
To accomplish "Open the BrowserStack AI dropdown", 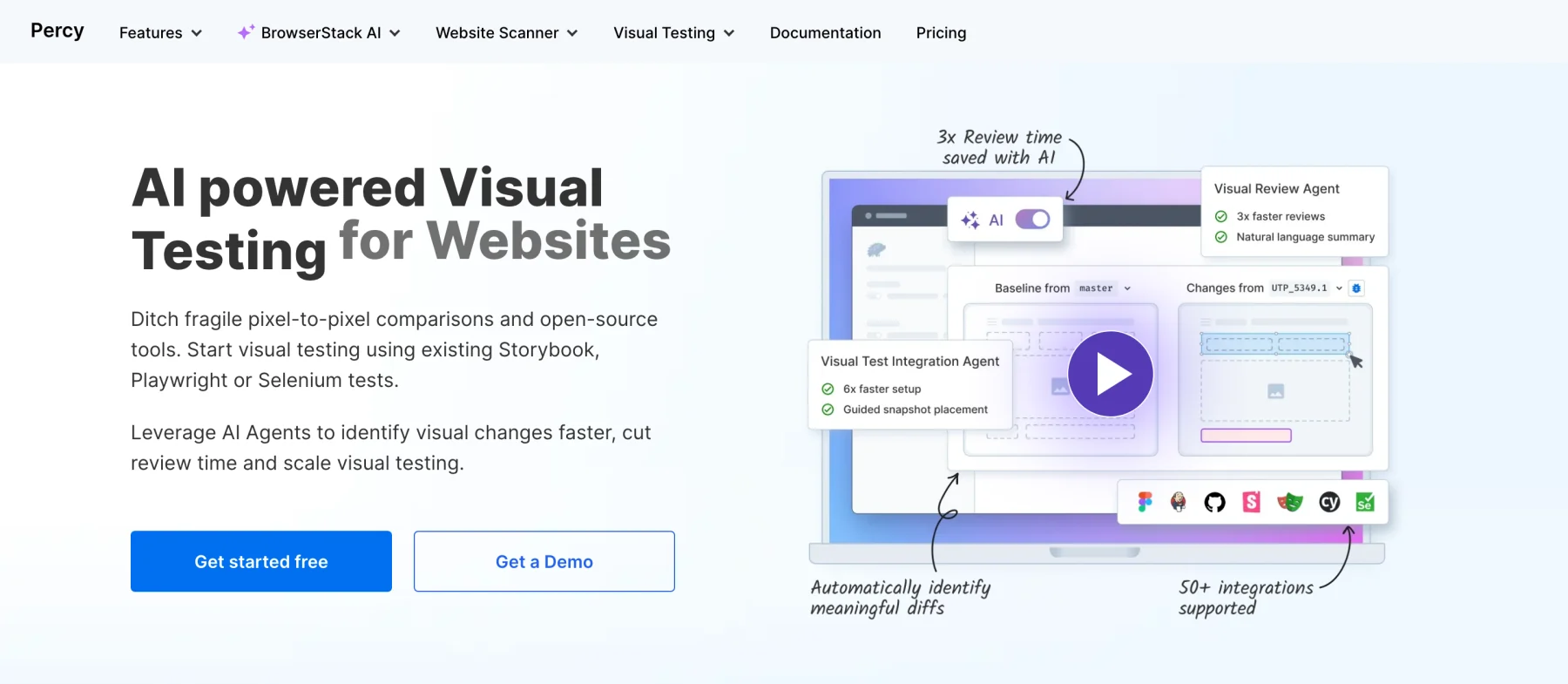I will [x=319, y=33].
